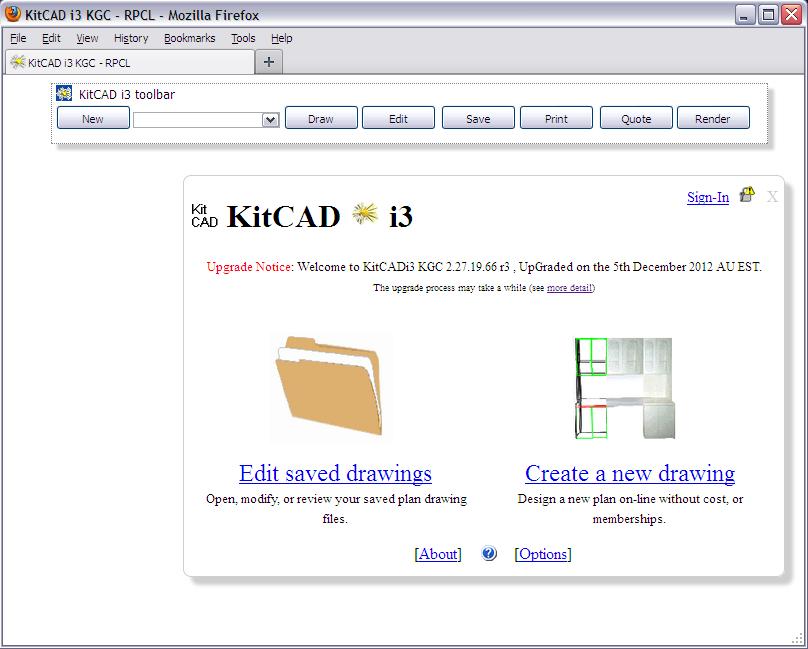Image resolution: width=808 pixels, height=649 pixels.
Task: Open the kitchen cabinet drawing thumbnail
Action: tap(625, 388)
